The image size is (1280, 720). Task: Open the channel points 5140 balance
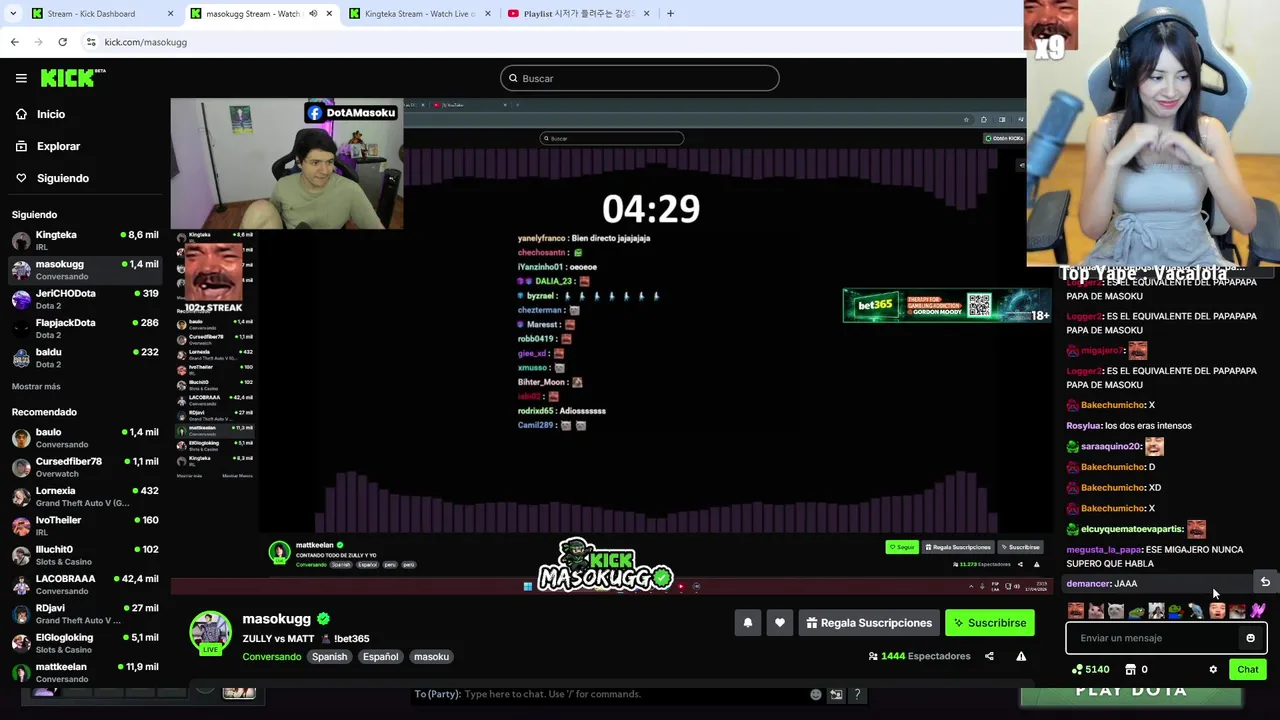(x=1090, y=670)
